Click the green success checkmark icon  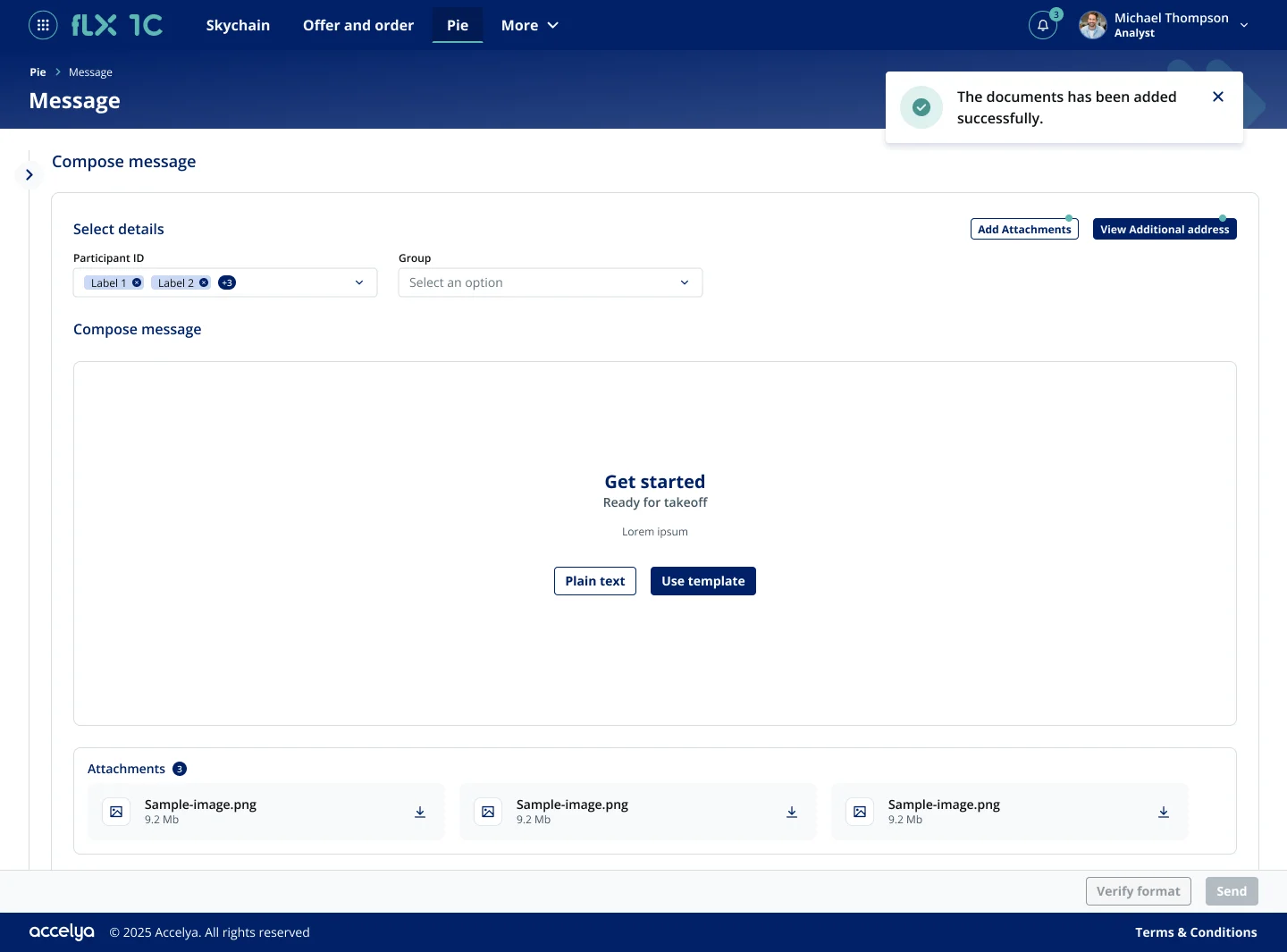[x=921, y=107]
